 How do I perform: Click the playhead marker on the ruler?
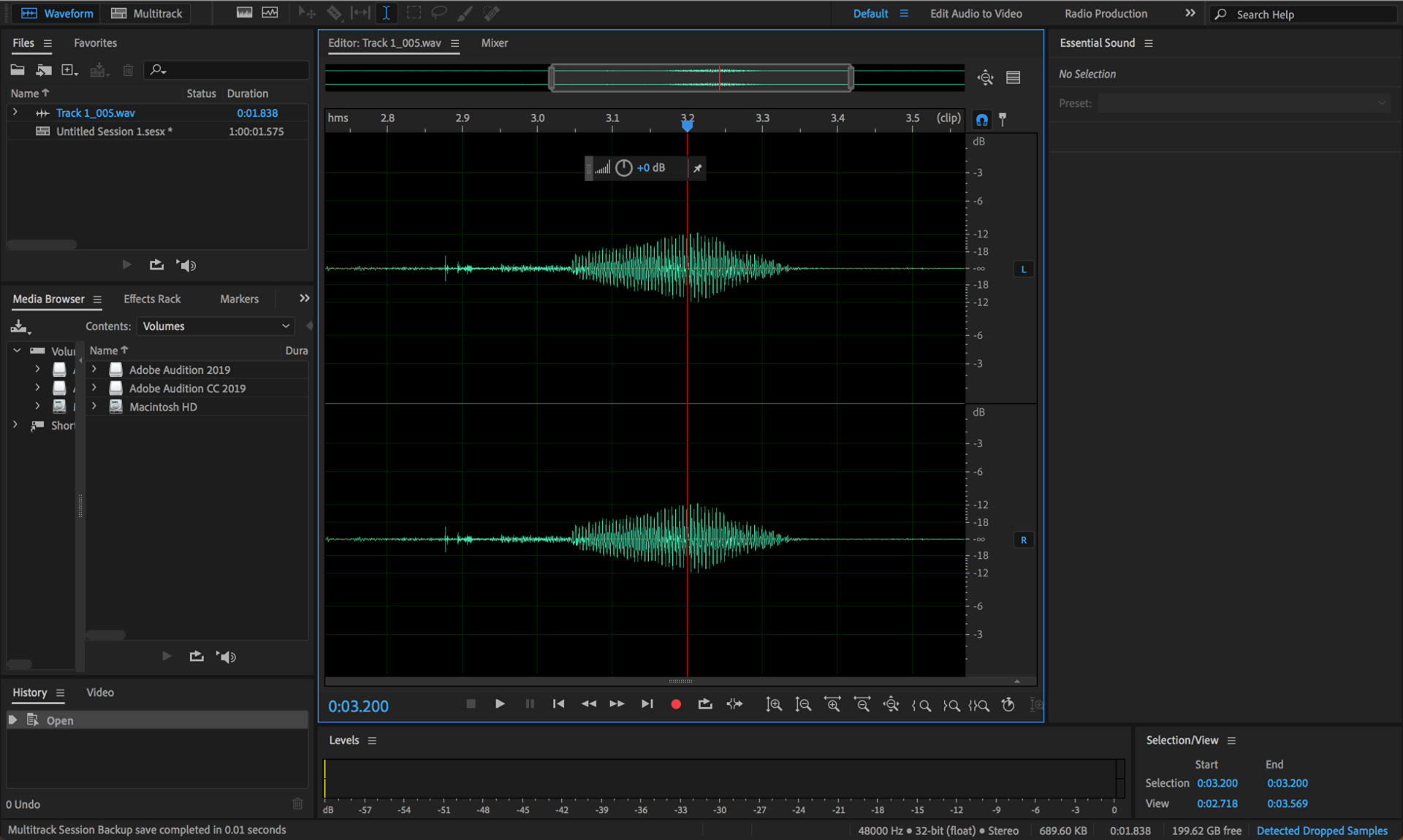[687, 125]
